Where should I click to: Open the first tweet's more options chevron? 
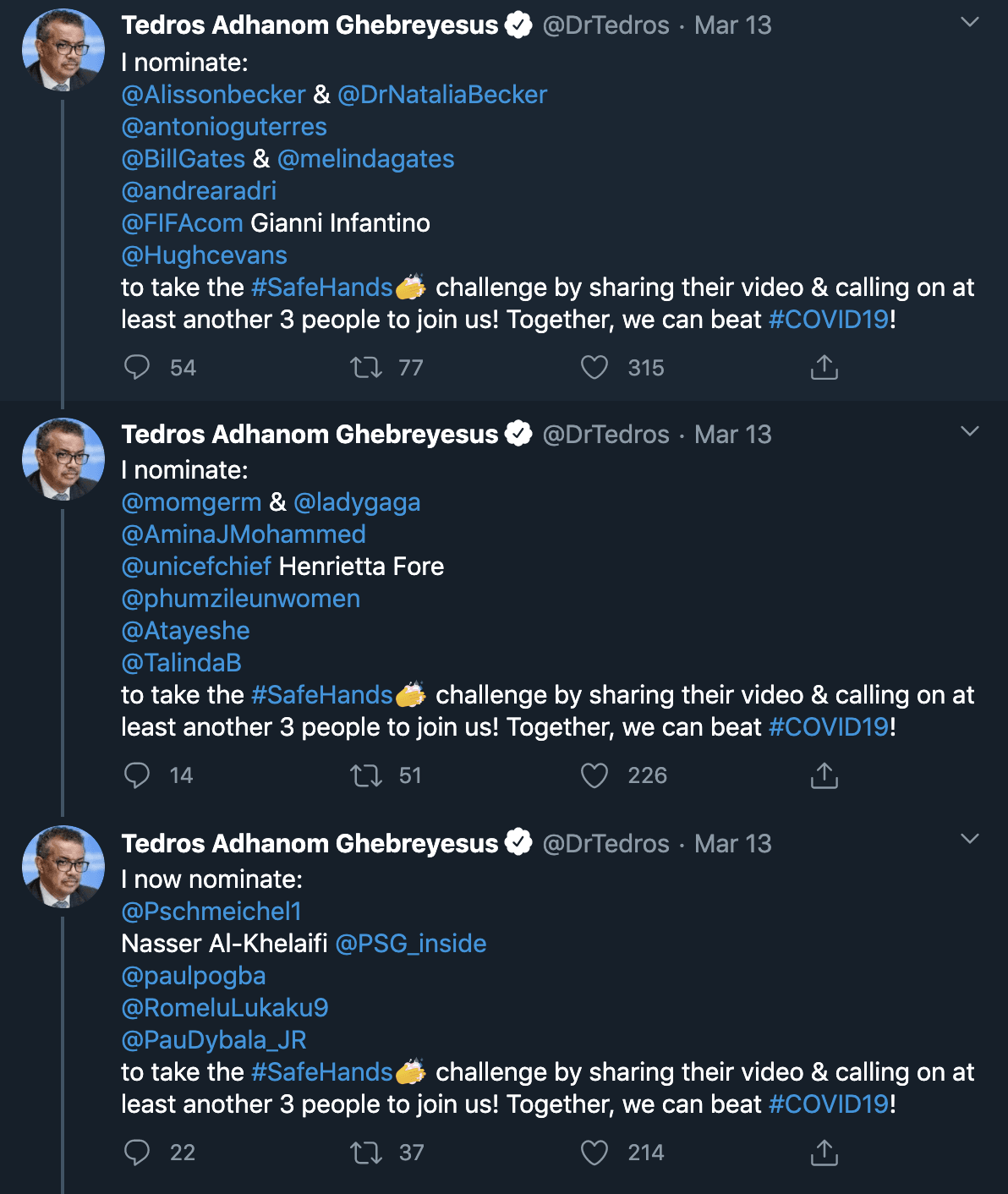tap(970, 23)
